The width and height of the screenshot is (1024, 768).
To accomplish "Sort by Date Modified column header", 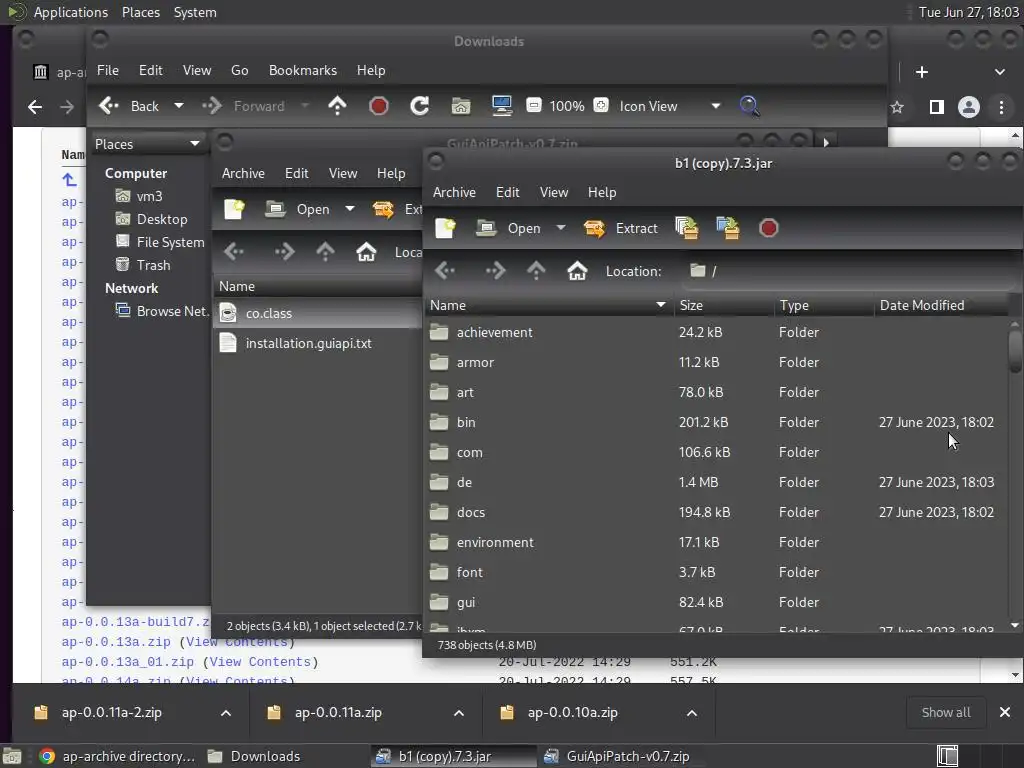I will point(940,305).
